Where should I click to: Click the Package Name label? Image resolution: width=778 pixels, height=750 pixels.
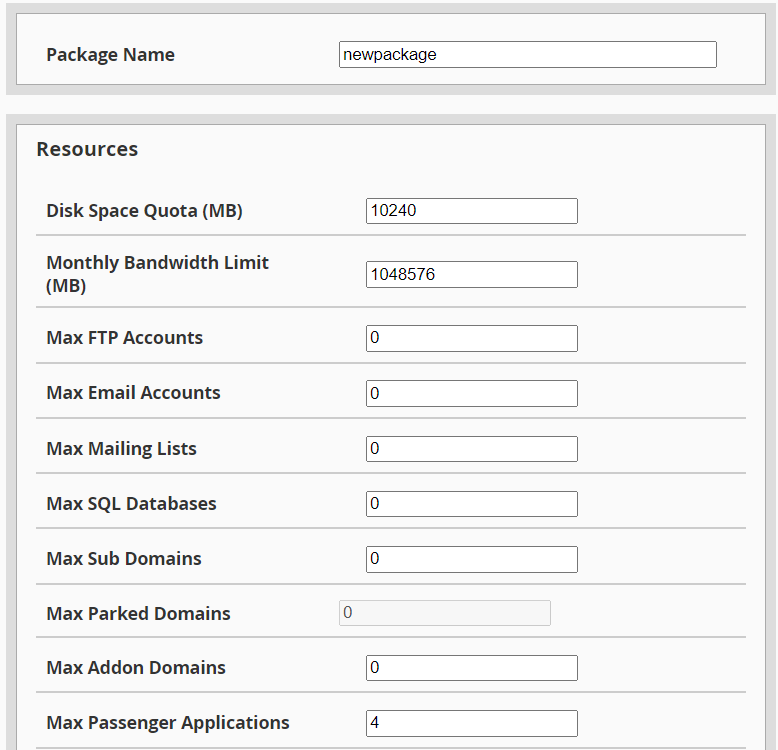(110, 55)
